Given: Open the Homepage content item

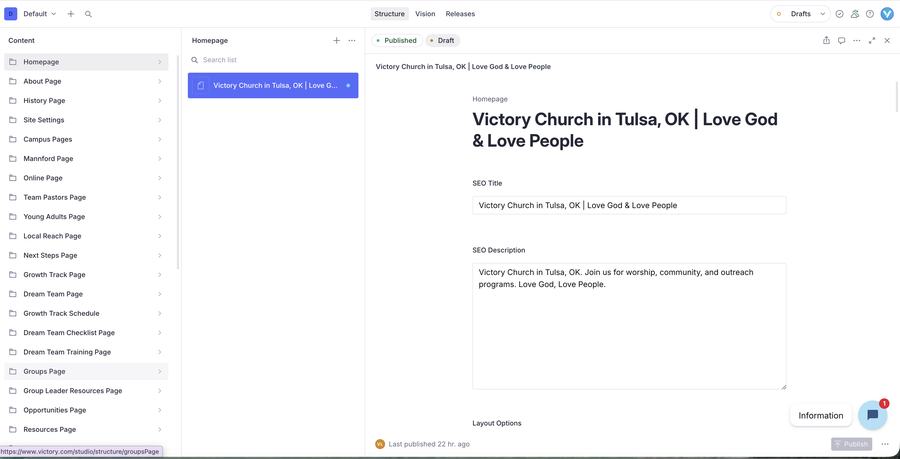Looking at the screenshot, I should (86, 62).
